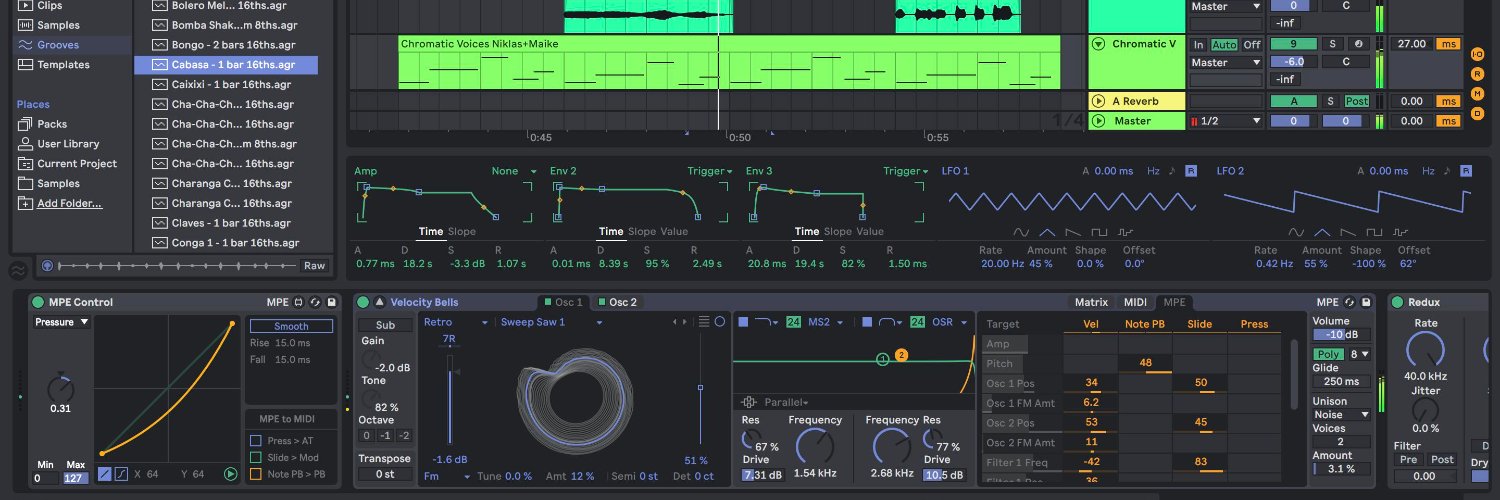The image size is (1500, 500).
Task: Open the MIDI tab in Wavetable
Action: (x=1135, y=302)
